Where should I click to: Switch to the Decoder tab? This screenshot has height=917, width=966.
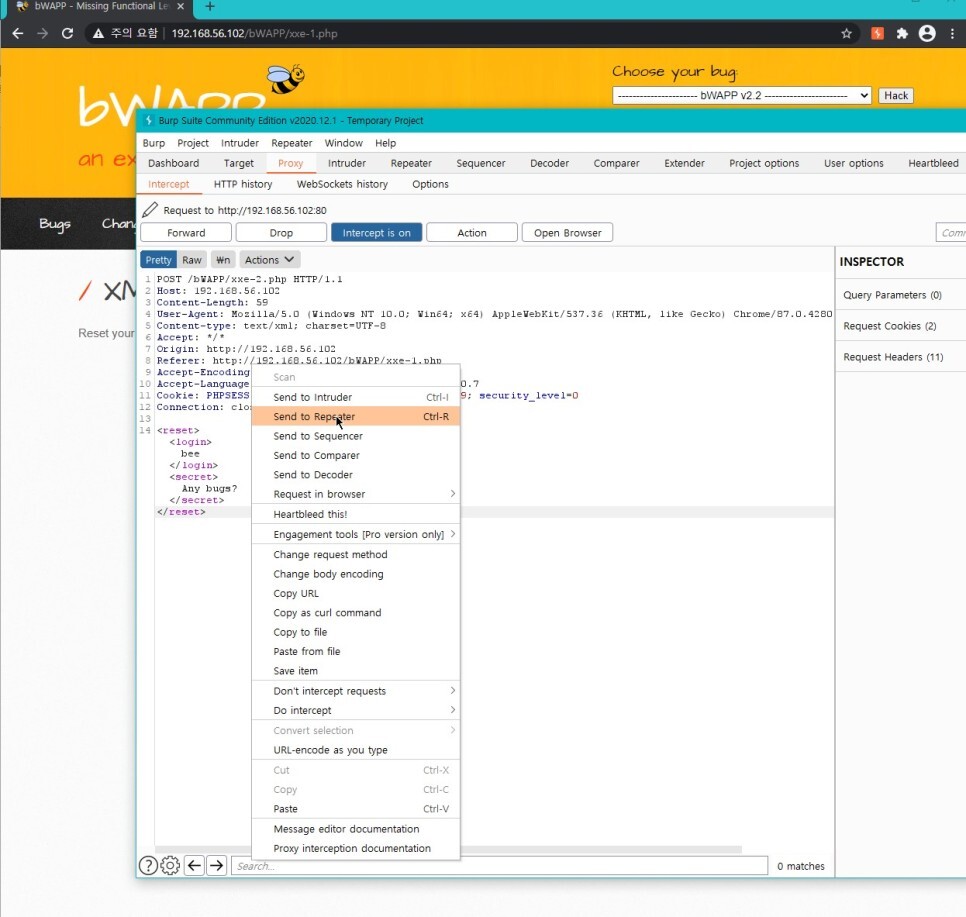tap(549, 163)
